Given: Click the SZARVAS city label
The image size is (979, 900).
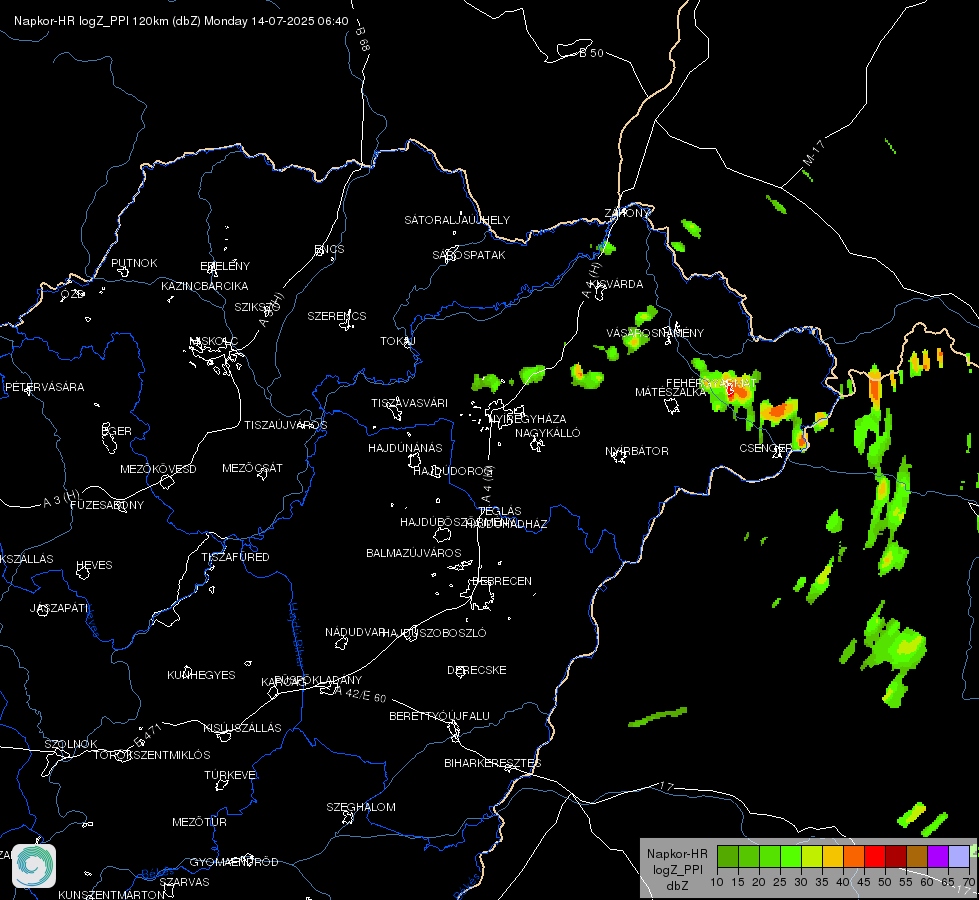Looking at the screenshot, I should (x=184, y=882).
